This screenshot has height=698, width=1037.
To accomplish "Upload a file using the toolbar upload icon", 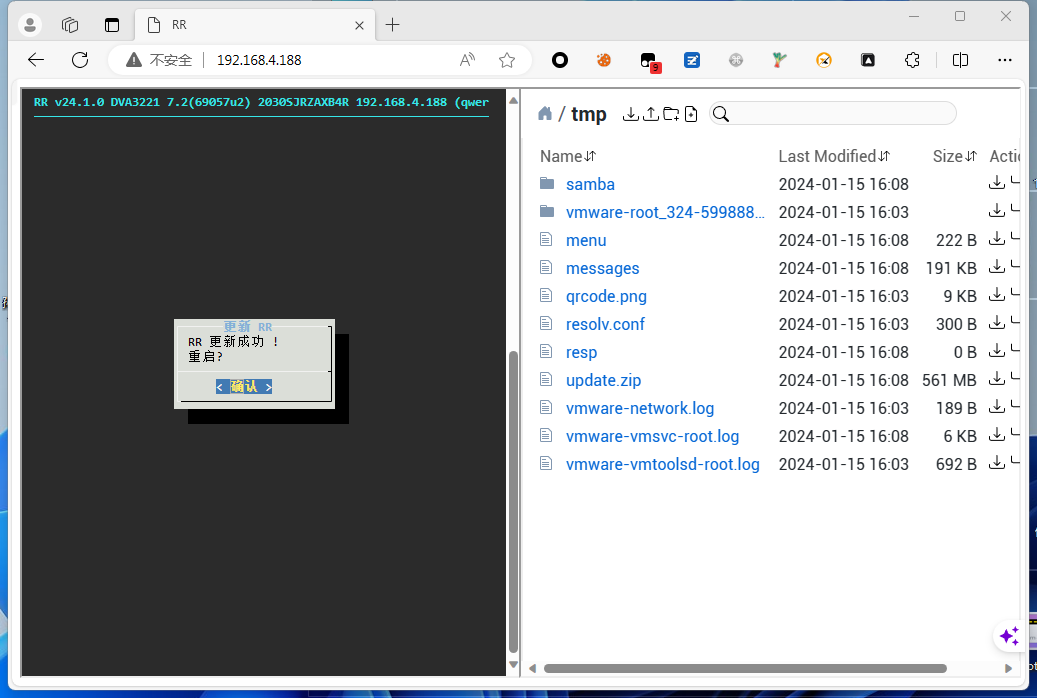I will (651, 114).
